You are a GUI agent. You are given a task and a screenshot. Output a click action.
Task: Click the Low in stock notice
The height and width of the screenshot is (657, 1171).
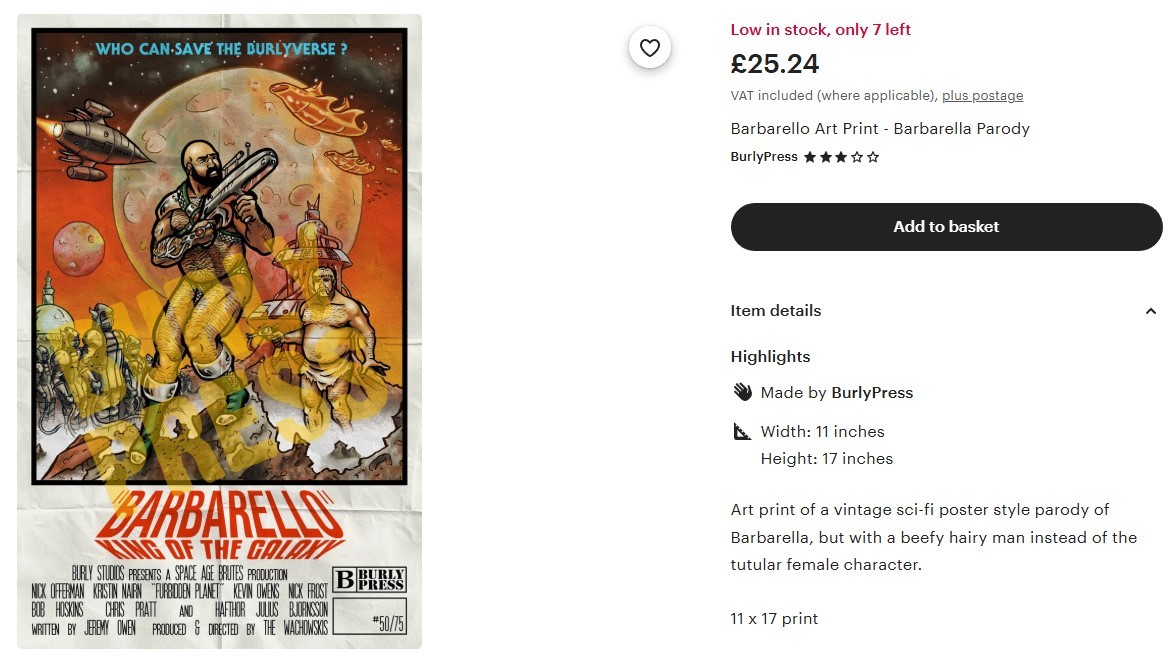pos(821,30)
